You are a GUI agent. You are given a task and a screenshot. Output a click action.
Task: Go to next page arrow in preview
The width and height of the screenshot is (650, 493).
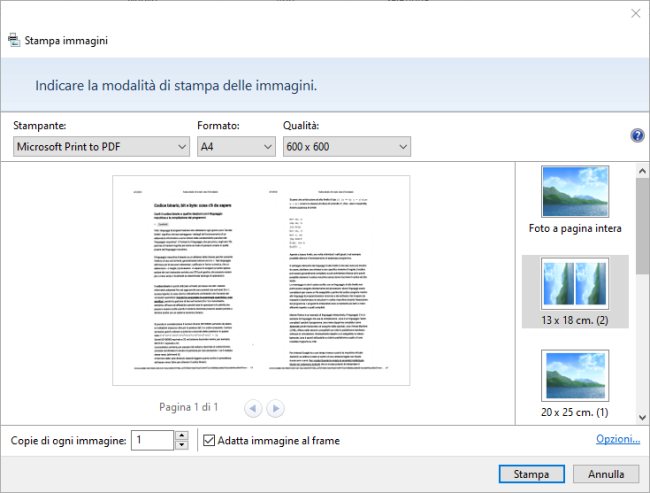[275, 408]
